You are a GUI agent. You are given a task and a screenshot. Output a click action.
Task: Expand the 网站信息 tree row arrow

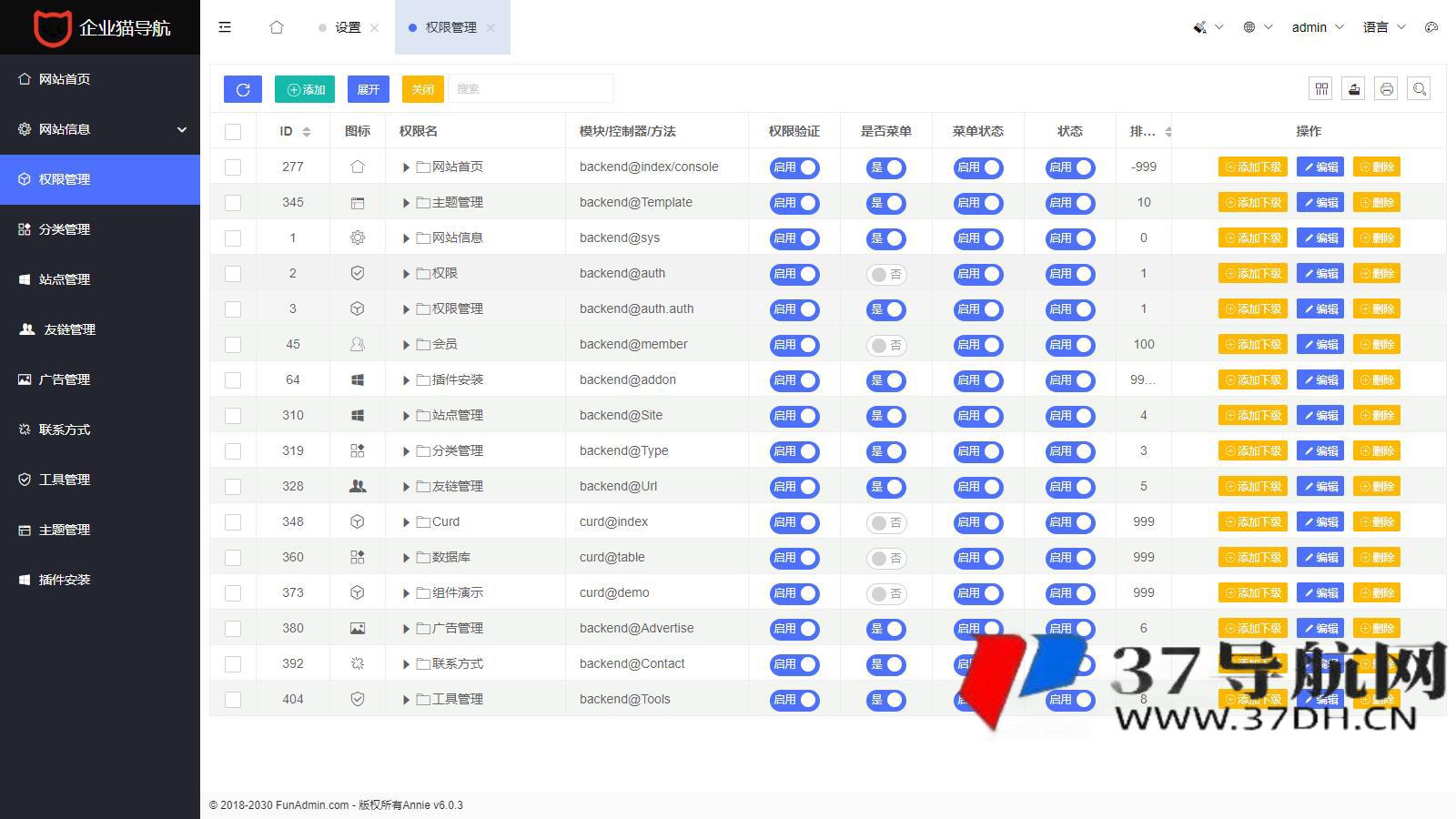(x=406, y=238)
